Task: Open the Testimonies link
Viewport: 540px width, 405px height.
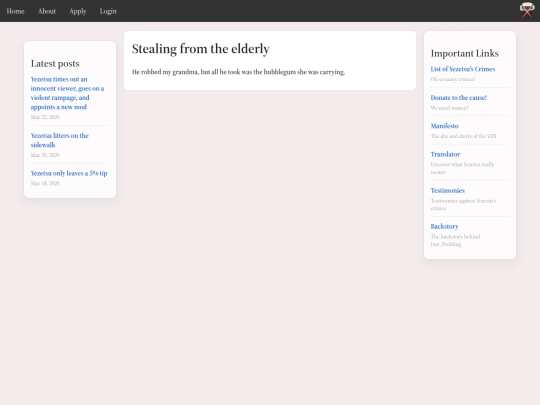Action: click(x=447, y=190)
